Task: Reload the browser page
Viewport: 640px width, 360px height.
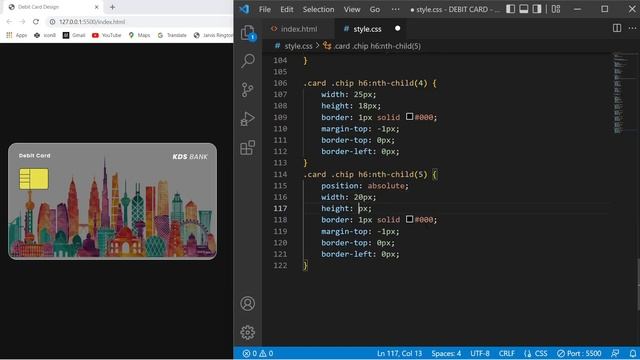Action: [36, 22]
